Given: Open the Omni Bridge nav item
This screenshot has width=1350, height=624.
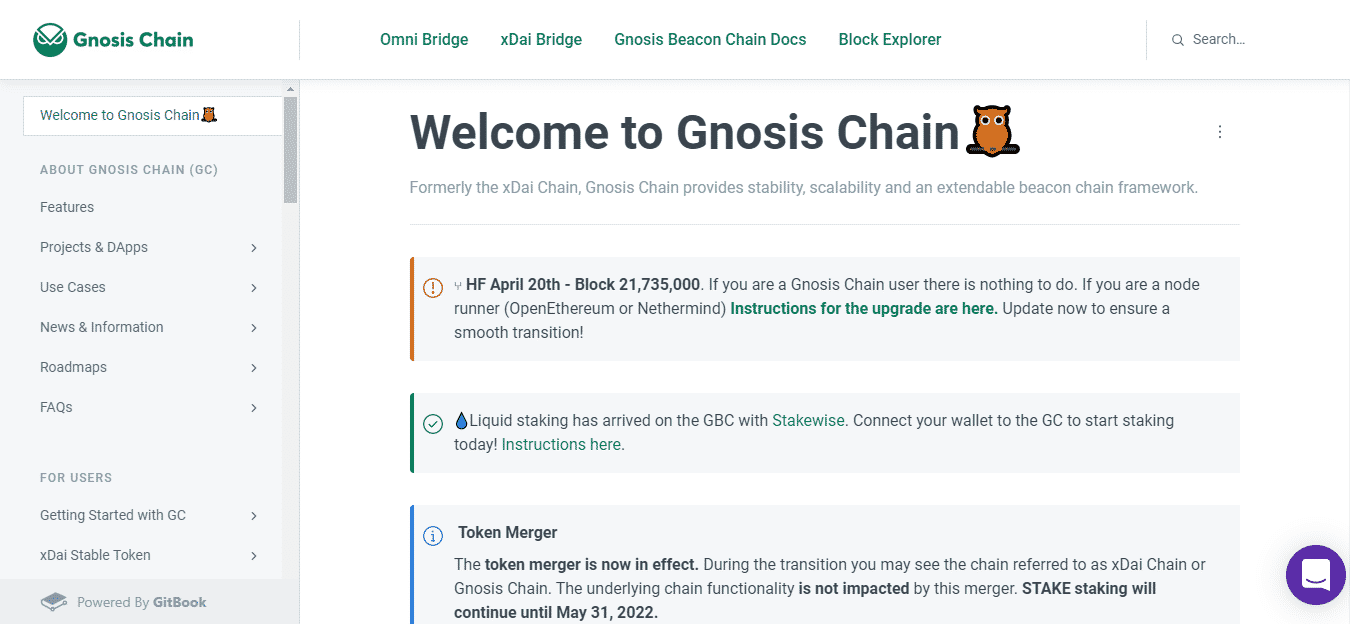Looking at the screenshot, I should [x=424, y=40].
